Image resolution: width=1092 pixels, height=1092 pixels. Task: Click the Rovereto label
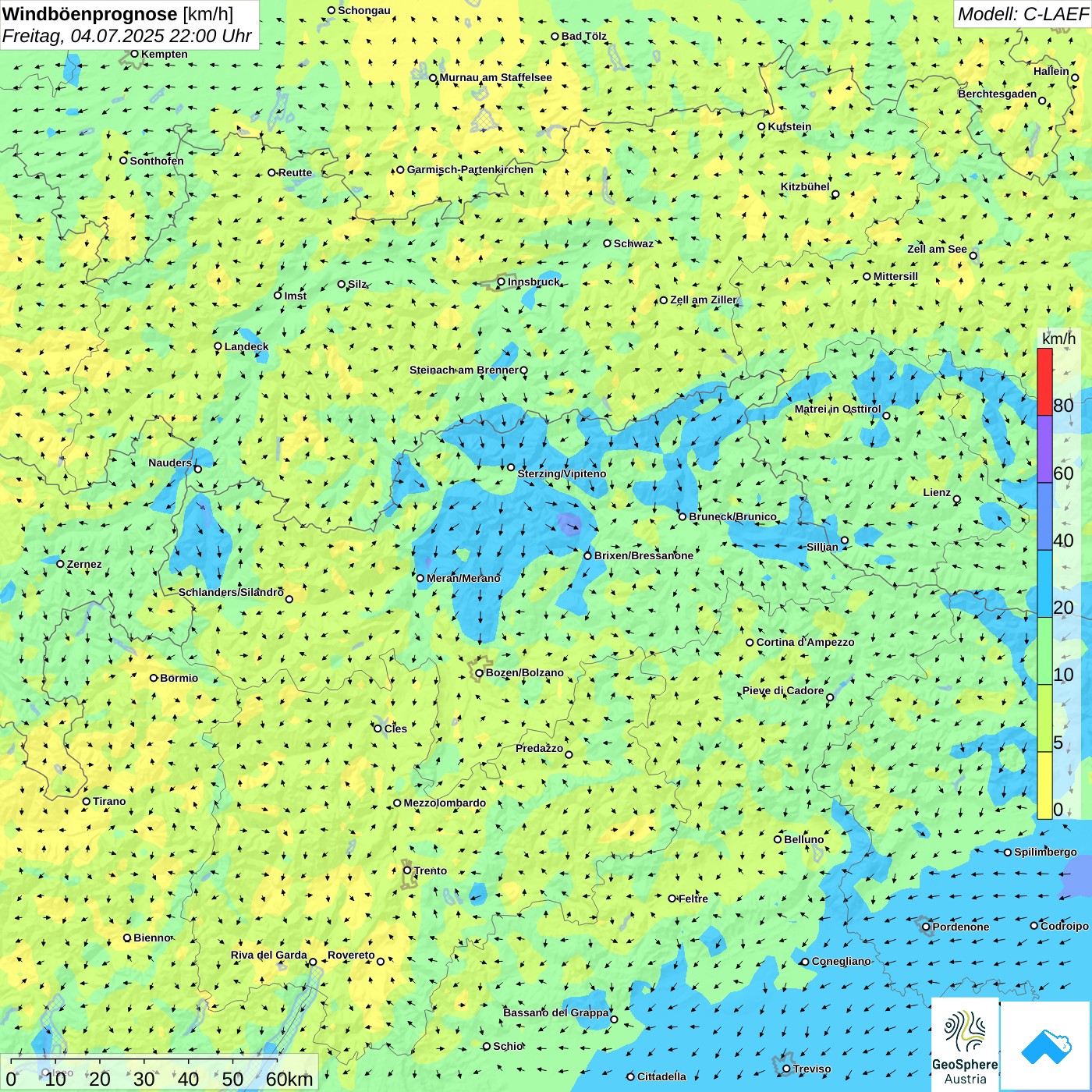tap(351, 955)
